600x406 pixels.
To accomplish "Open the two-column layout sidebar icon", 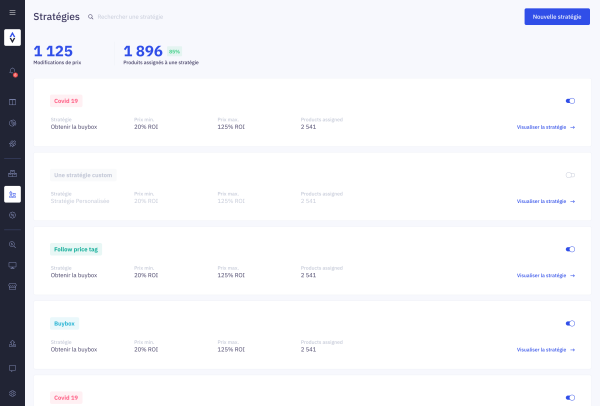I will pyautogui.click(x=12, y=102).
